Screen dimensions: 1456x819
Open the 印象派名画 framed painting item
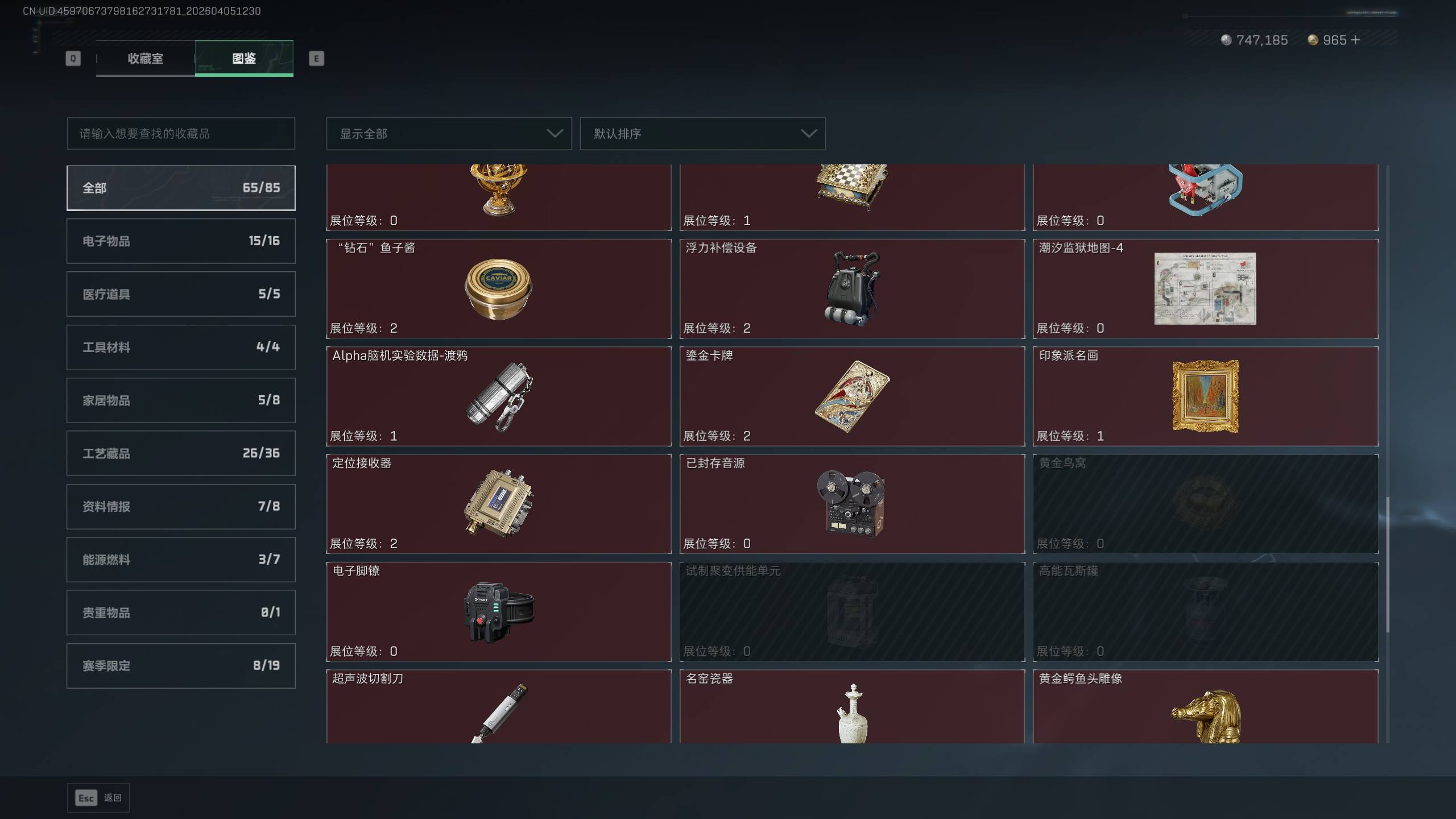pos(1205,396)
